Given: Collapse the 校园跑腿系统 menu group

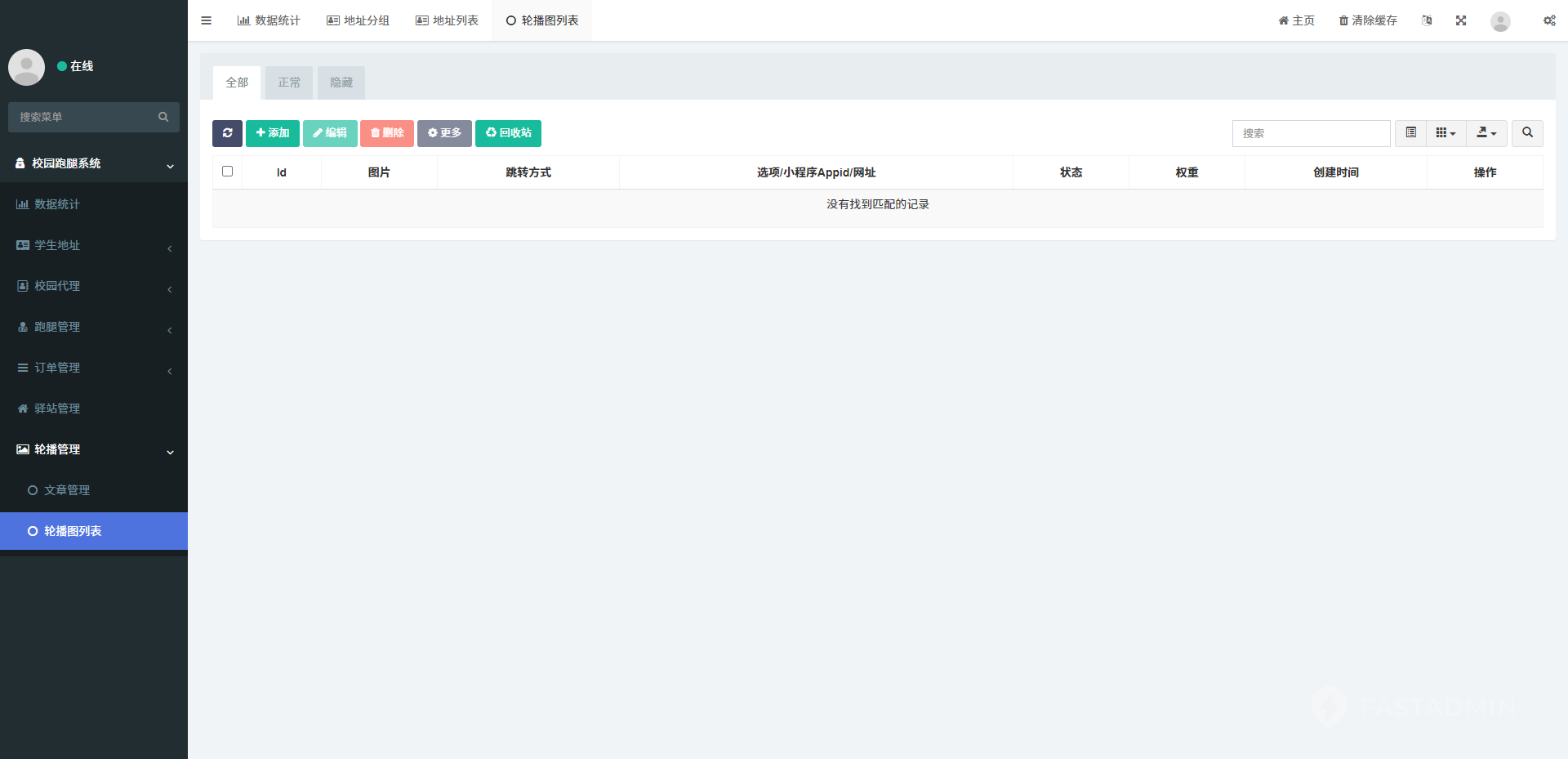Looking at the screenshot, I should pos(94,163).
